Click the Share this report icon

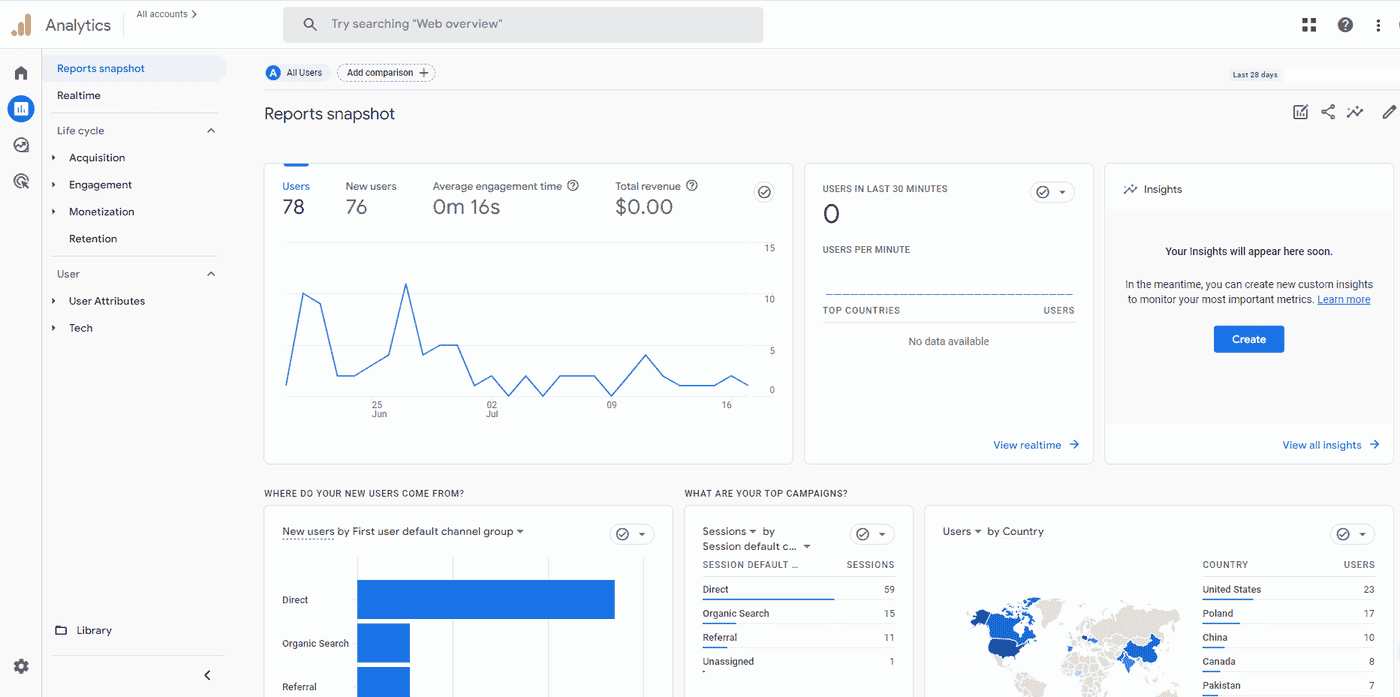1328,112
